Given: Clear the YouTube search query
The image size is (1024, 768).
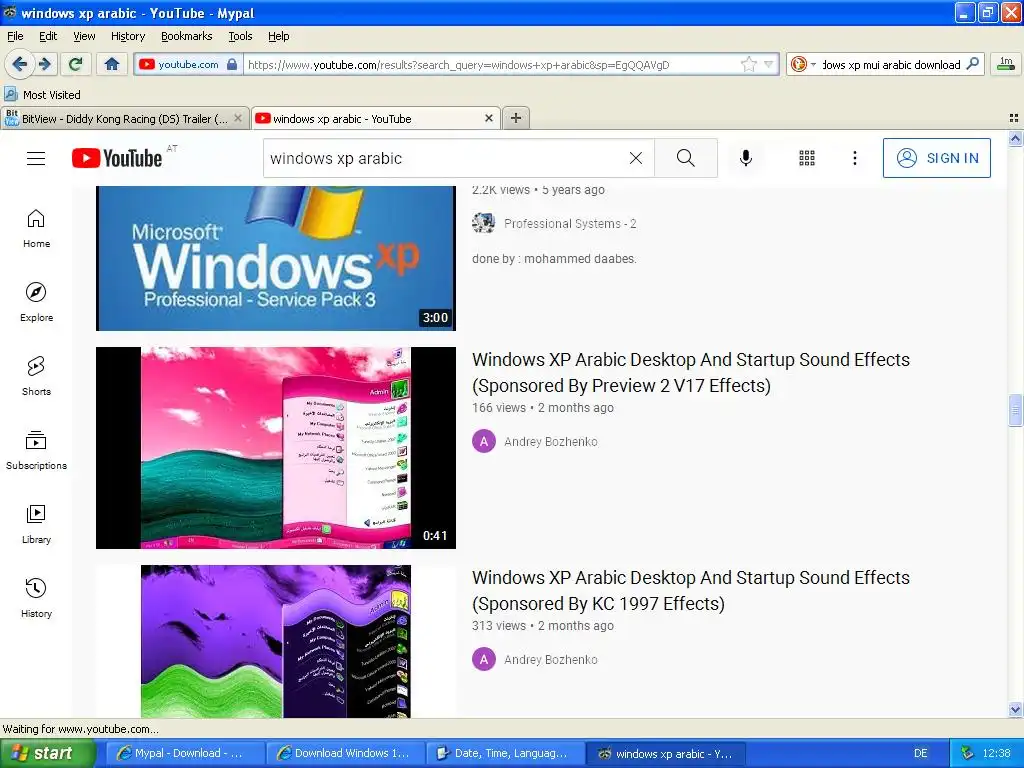Looking at the screenshot, I should pos(635,158).
